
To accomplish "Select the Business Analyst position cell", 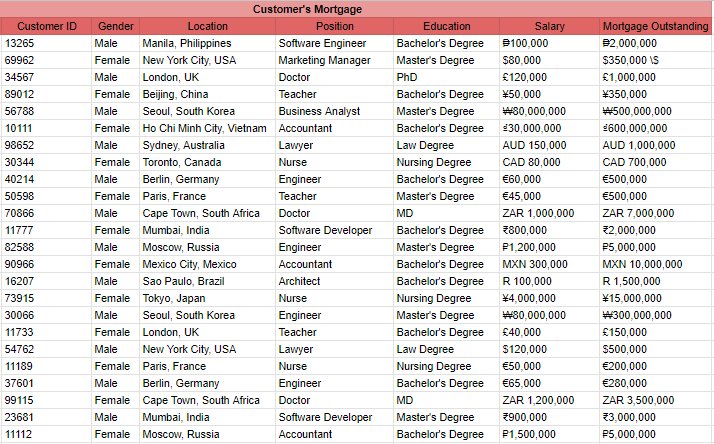I will click(x=319, y=111).
